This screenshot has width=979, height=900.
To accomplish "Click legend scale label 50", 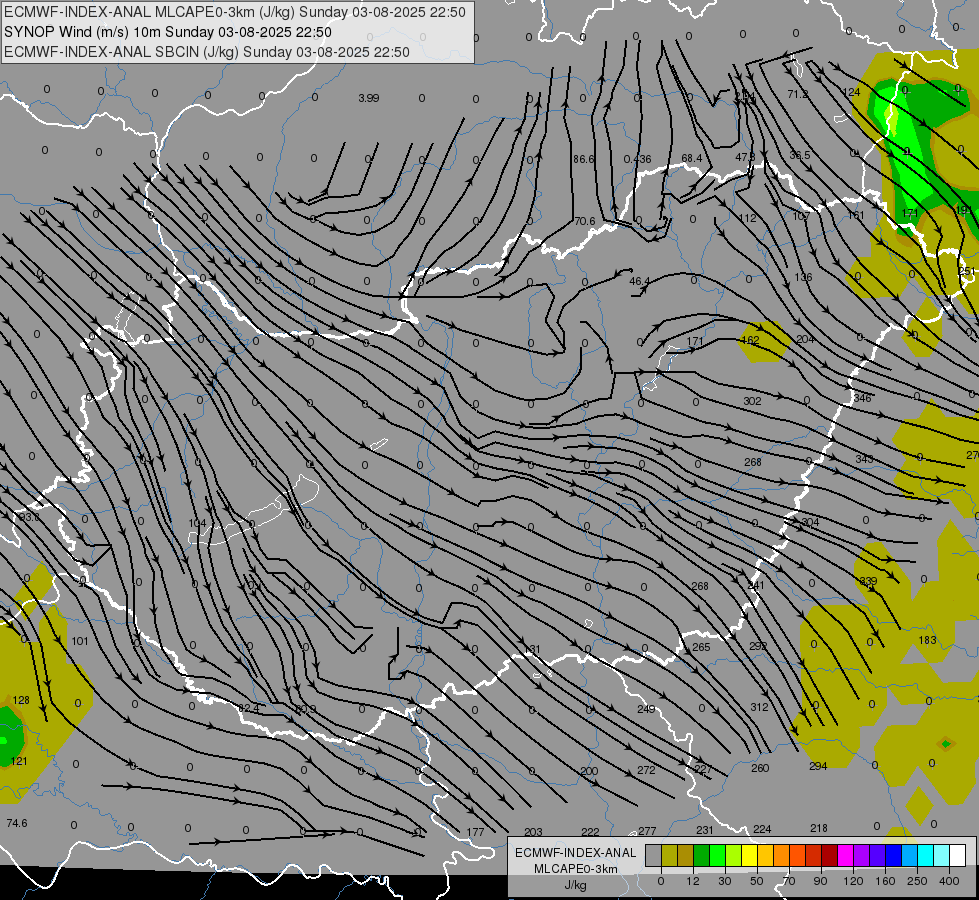I will (757, 881).
